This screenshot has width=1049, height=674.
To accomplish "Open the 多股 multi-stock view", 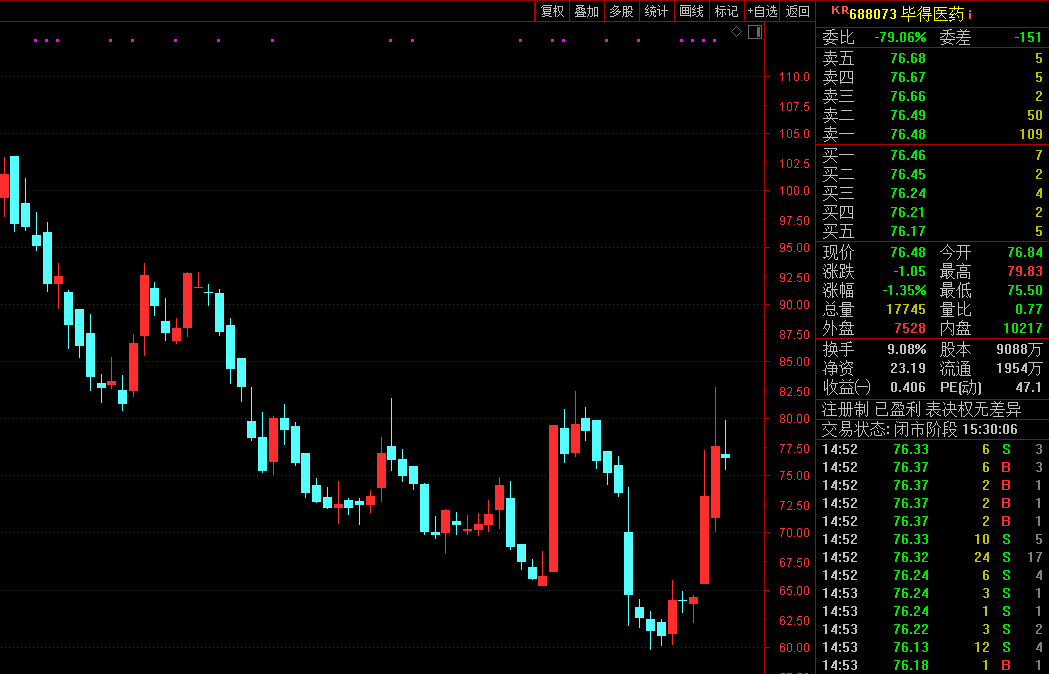I will pos(621,11).
